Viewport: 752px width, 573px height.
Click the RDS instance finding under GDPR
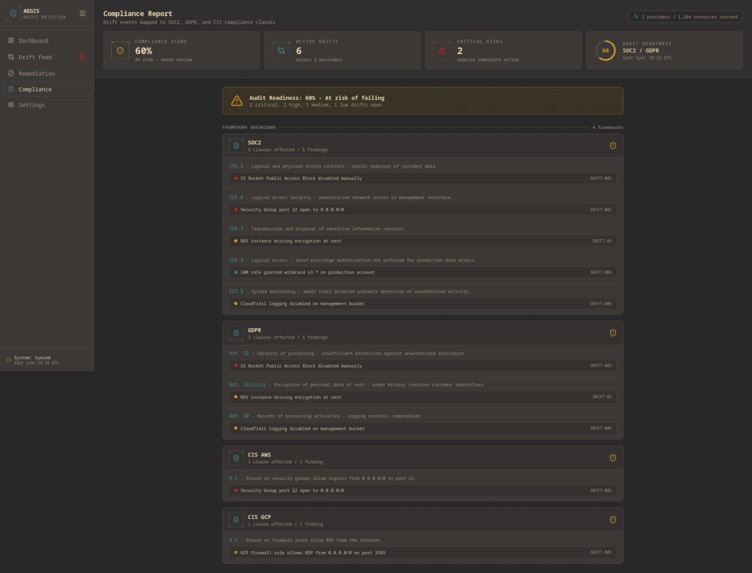[423, 397]
